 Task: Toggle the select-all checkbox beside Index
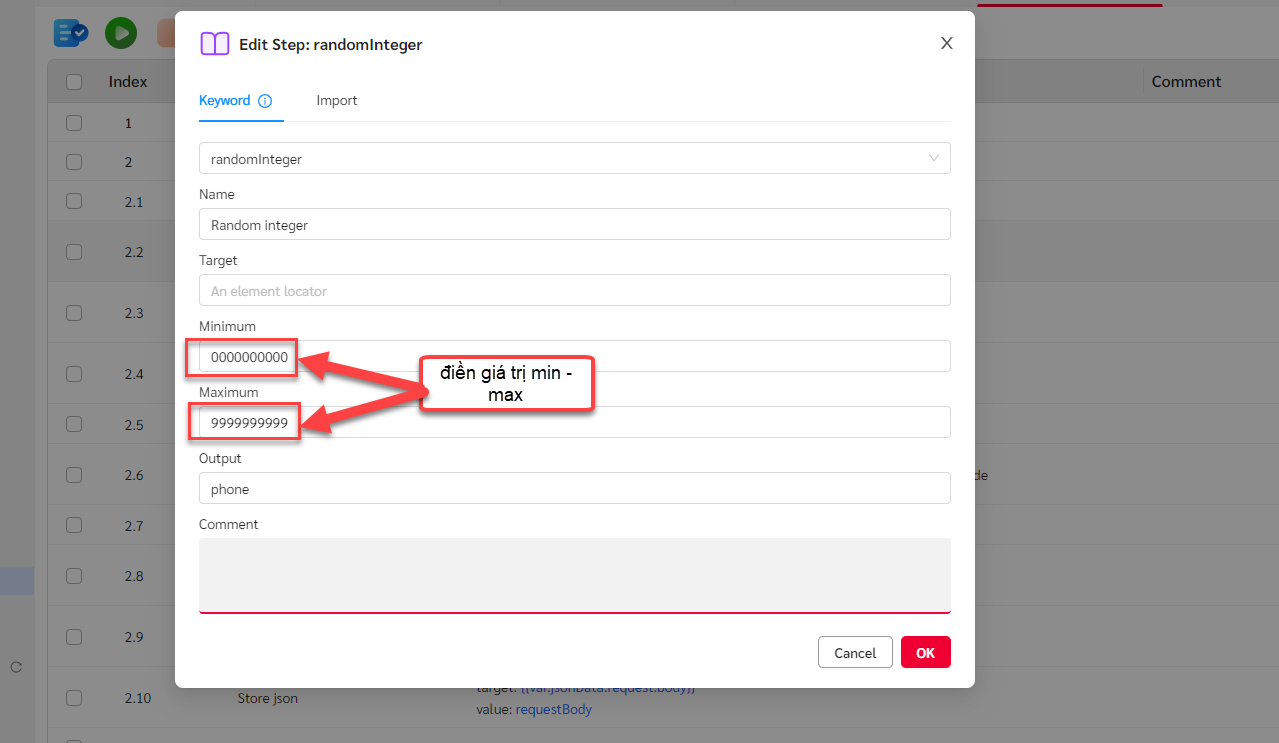(74, 82)
